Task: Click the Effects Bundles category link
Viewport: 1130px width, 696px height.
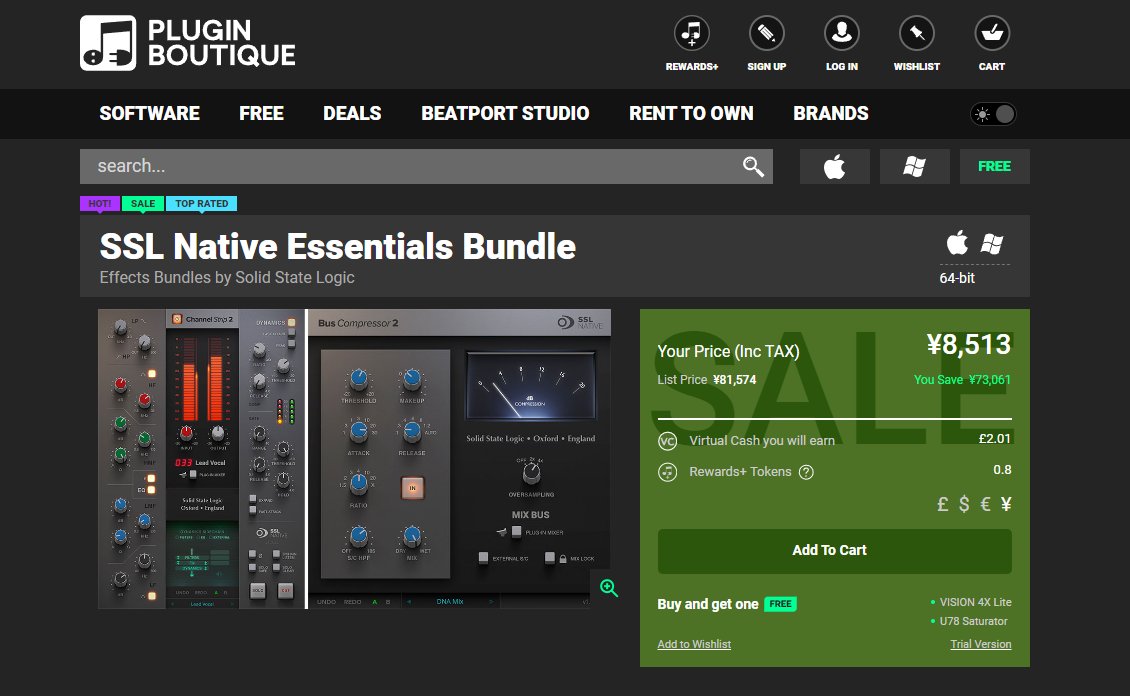Action: [x=154, y=277]
